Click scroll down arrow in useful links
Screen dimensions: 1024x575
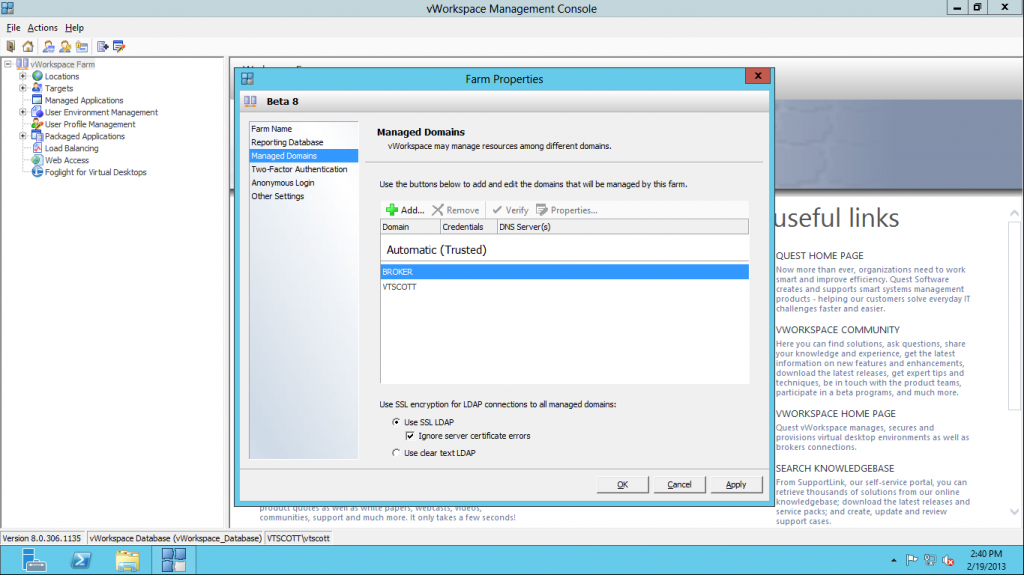(1014, 512)
